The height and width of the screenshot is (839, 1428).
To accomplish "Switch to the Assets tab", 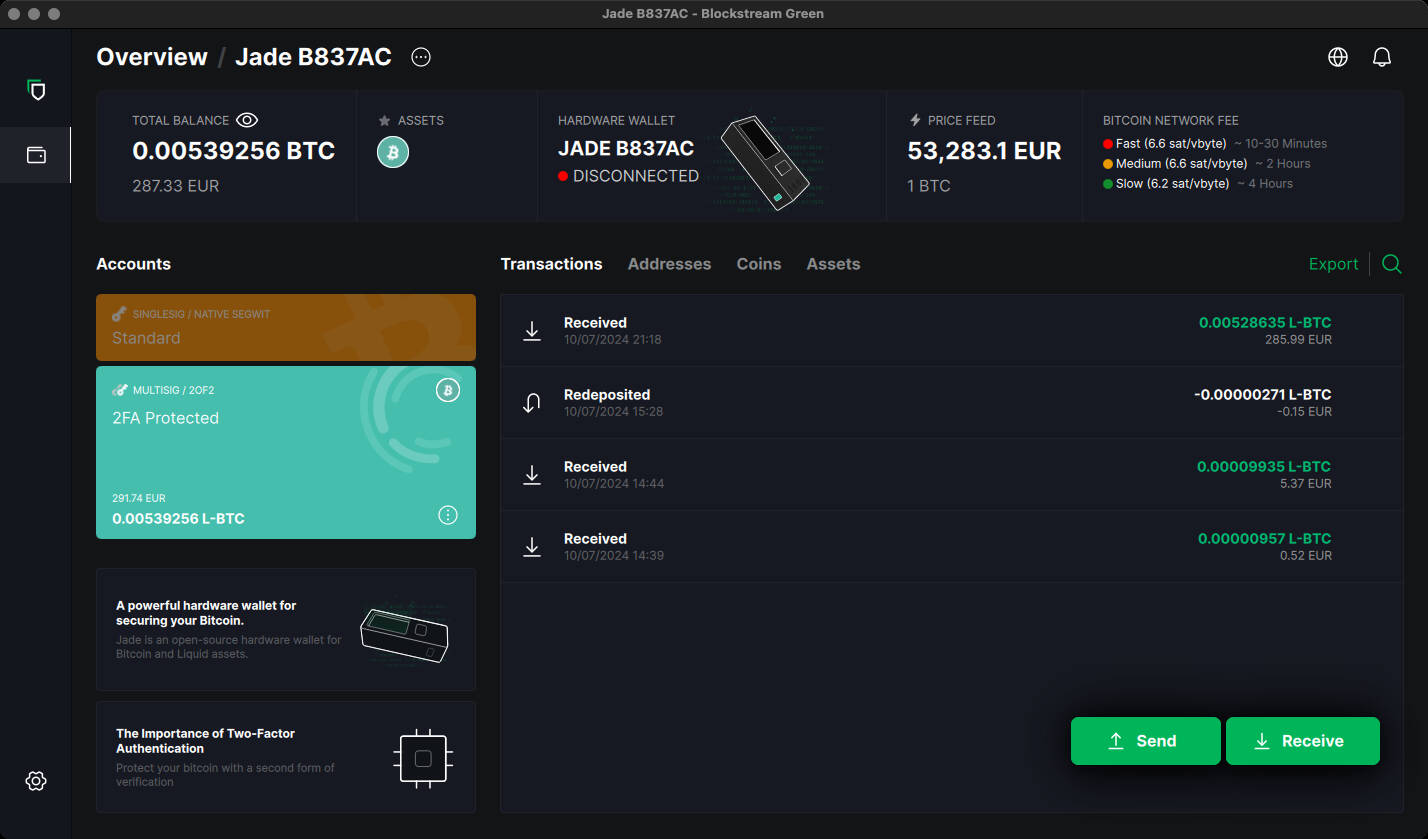I will (833, 264).
